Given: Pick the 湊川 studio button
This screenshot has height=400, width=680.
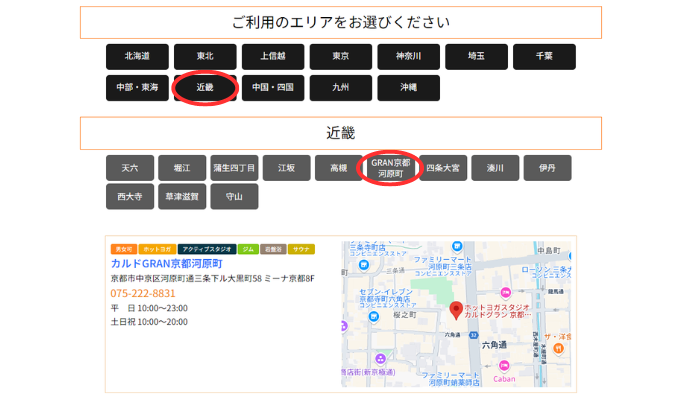Looking at the screenshot, I should 495,168.
